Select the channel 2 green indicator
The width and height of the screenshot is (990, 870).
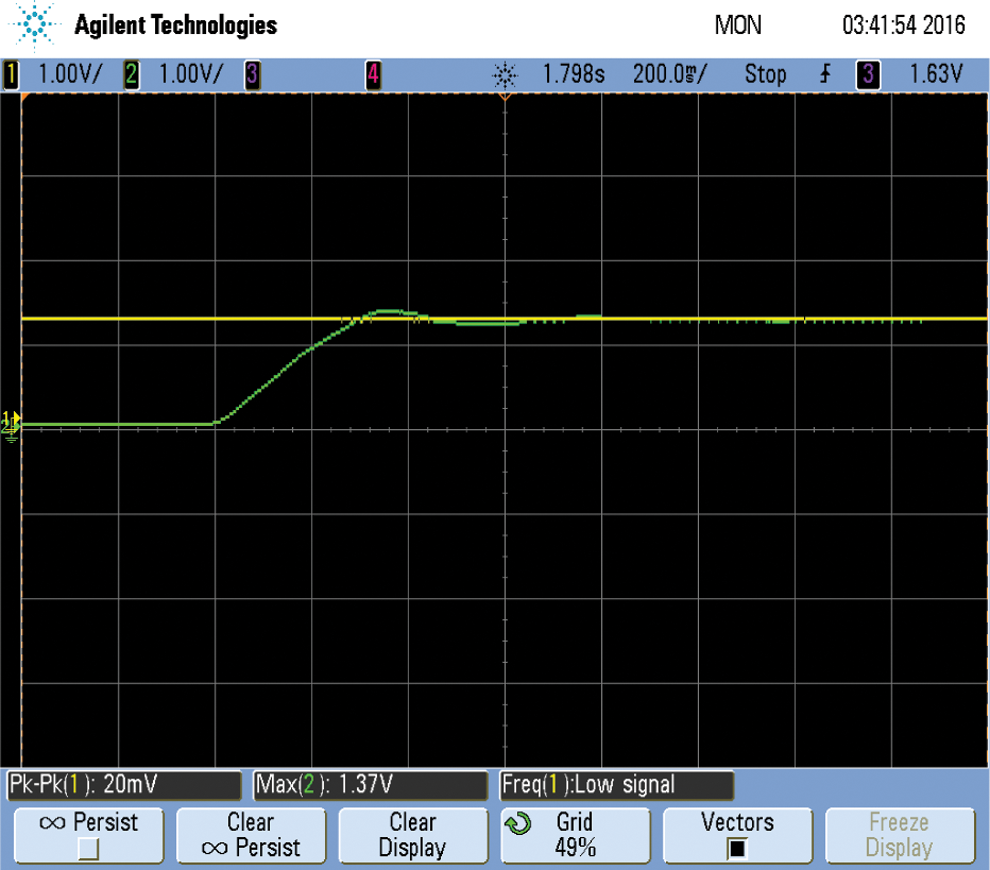[x=131, y=74]
